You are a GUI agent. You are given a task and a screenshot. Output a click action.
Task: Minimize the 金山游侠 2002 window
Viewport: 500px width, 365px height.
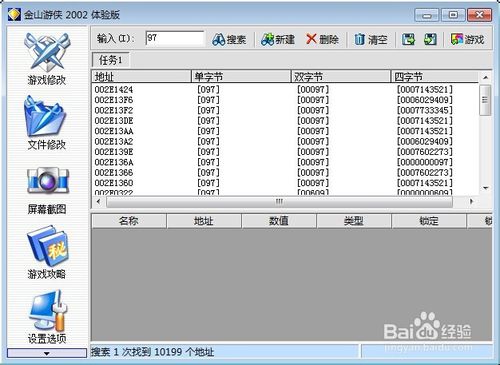[x=427, y=15]
